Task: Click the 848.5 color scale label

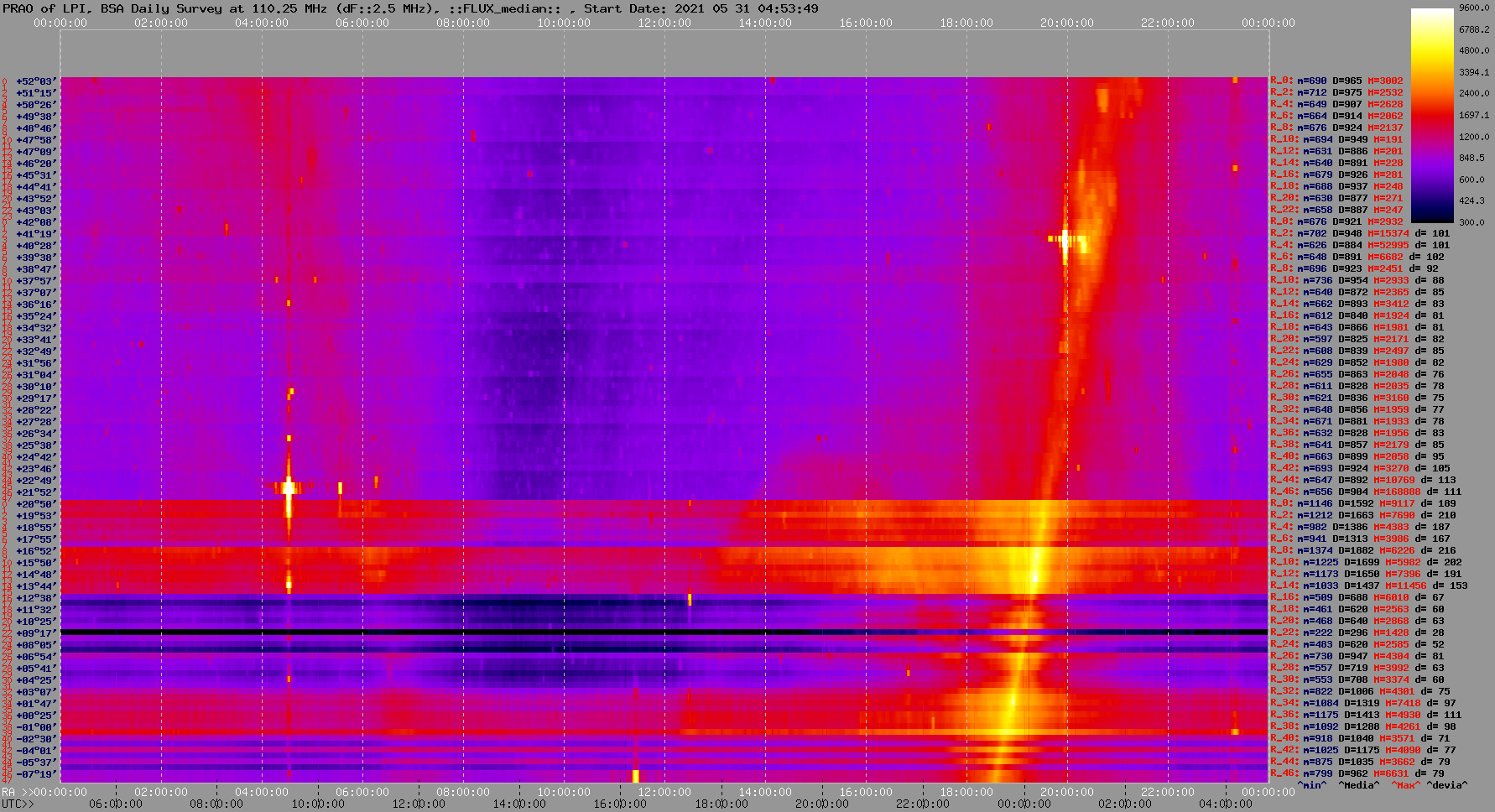Action: (x=1472, y=158)
